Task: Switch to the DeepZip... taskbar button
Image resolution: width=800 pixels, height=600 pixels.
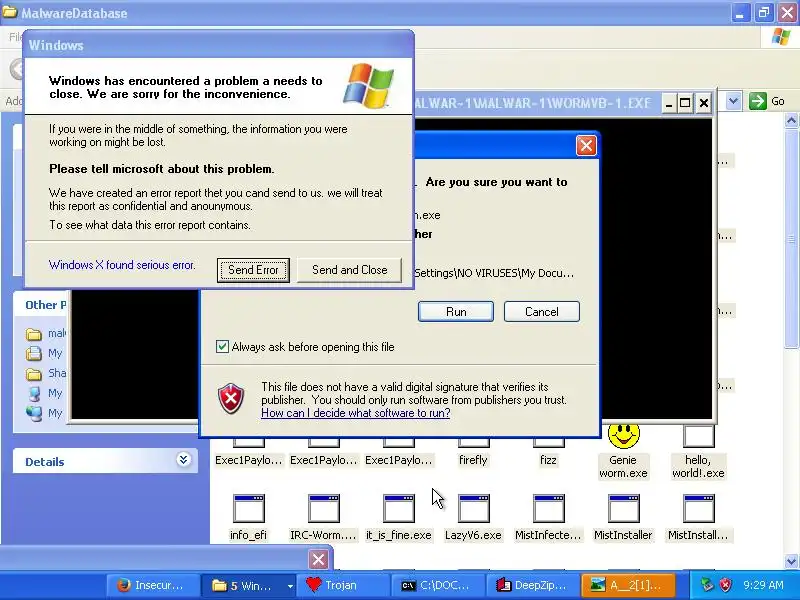Action: pos(532,585)
